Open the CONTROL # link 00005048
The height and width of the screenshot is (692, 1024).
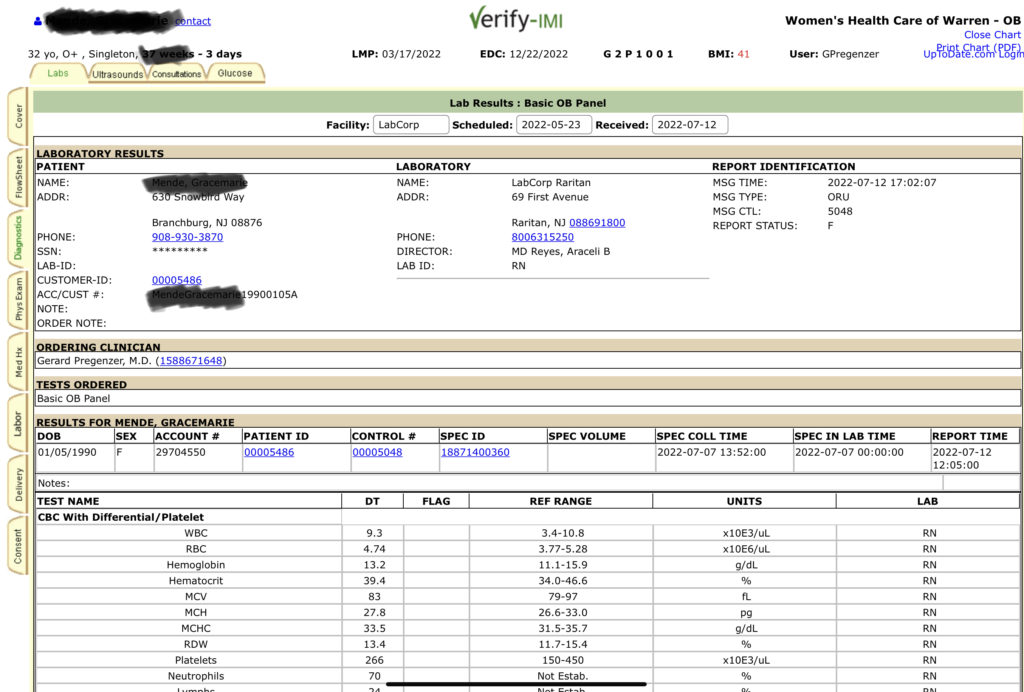(x=377, y=452)
